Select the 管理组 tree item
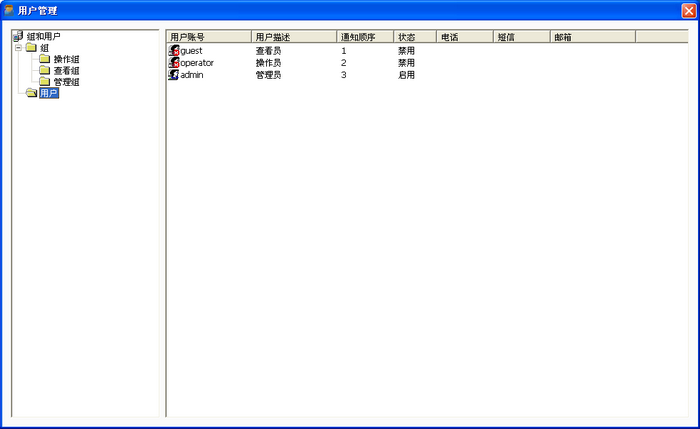700x429 pixels. [x=66, y=82]
